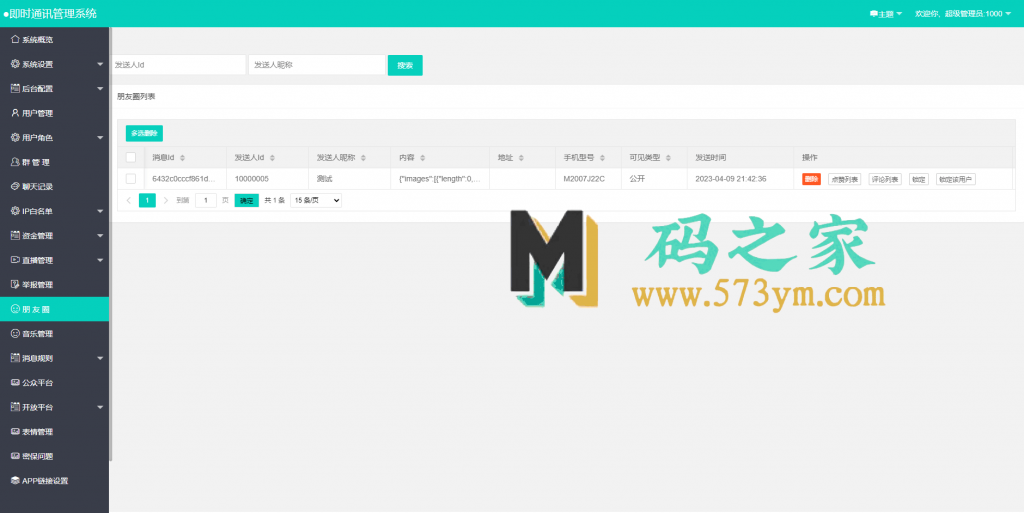The image size is (1024, 513).
Task: Expand the 用户角色 submenu arrow
Action: tap(100, 138)
